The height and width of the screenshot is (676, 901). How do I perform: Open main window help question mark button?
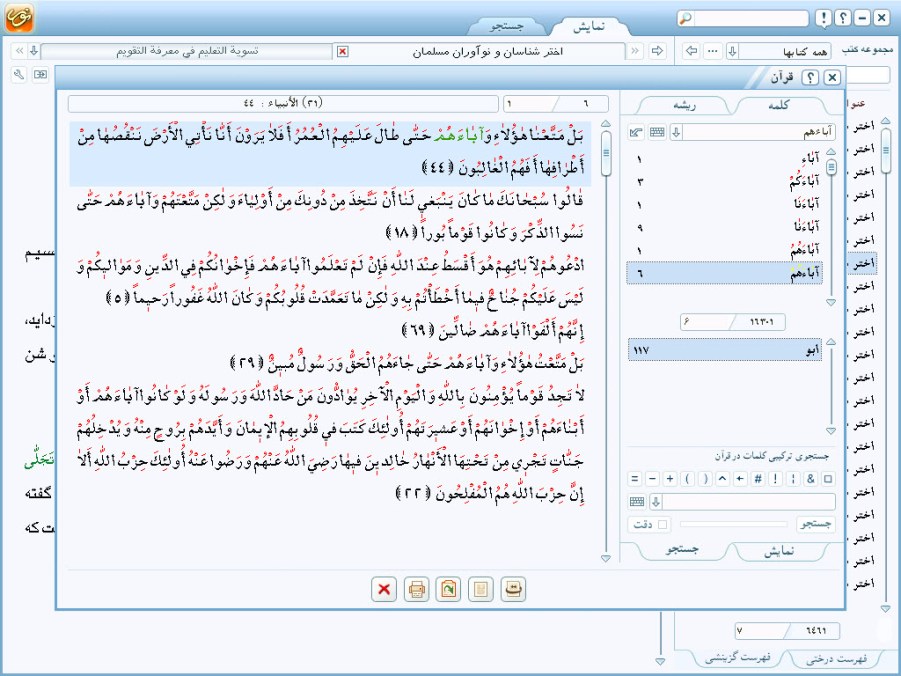(x=843, y=18)
